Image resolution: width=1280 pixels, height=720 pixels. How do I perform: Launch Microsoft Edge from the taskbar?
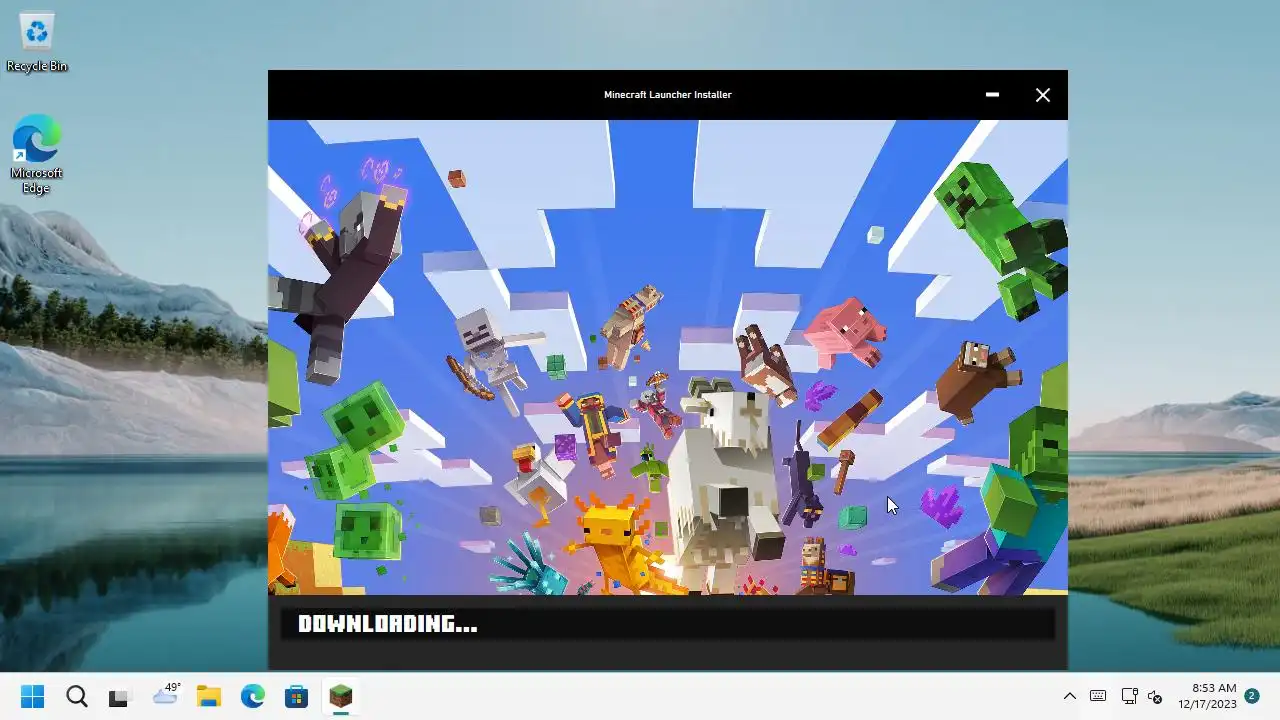[x=252, y=696]
